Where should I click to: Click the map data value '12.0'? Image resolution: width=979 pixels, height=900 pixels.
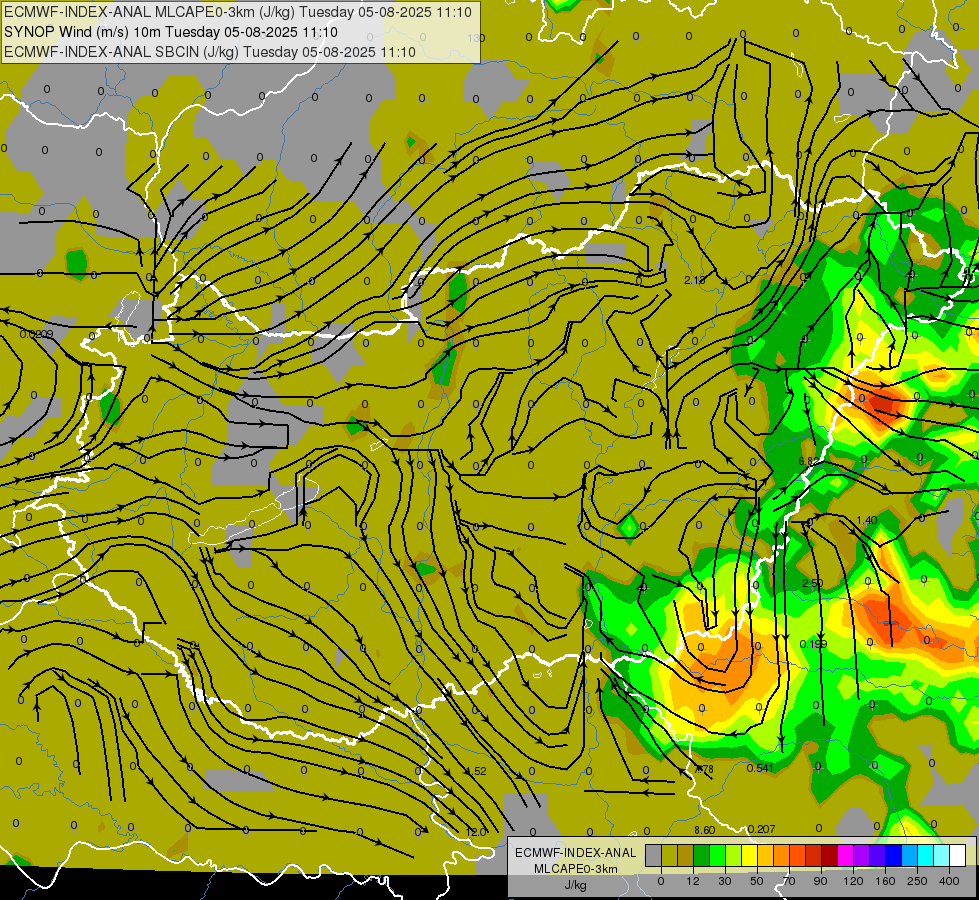click(x=476, y=832)
